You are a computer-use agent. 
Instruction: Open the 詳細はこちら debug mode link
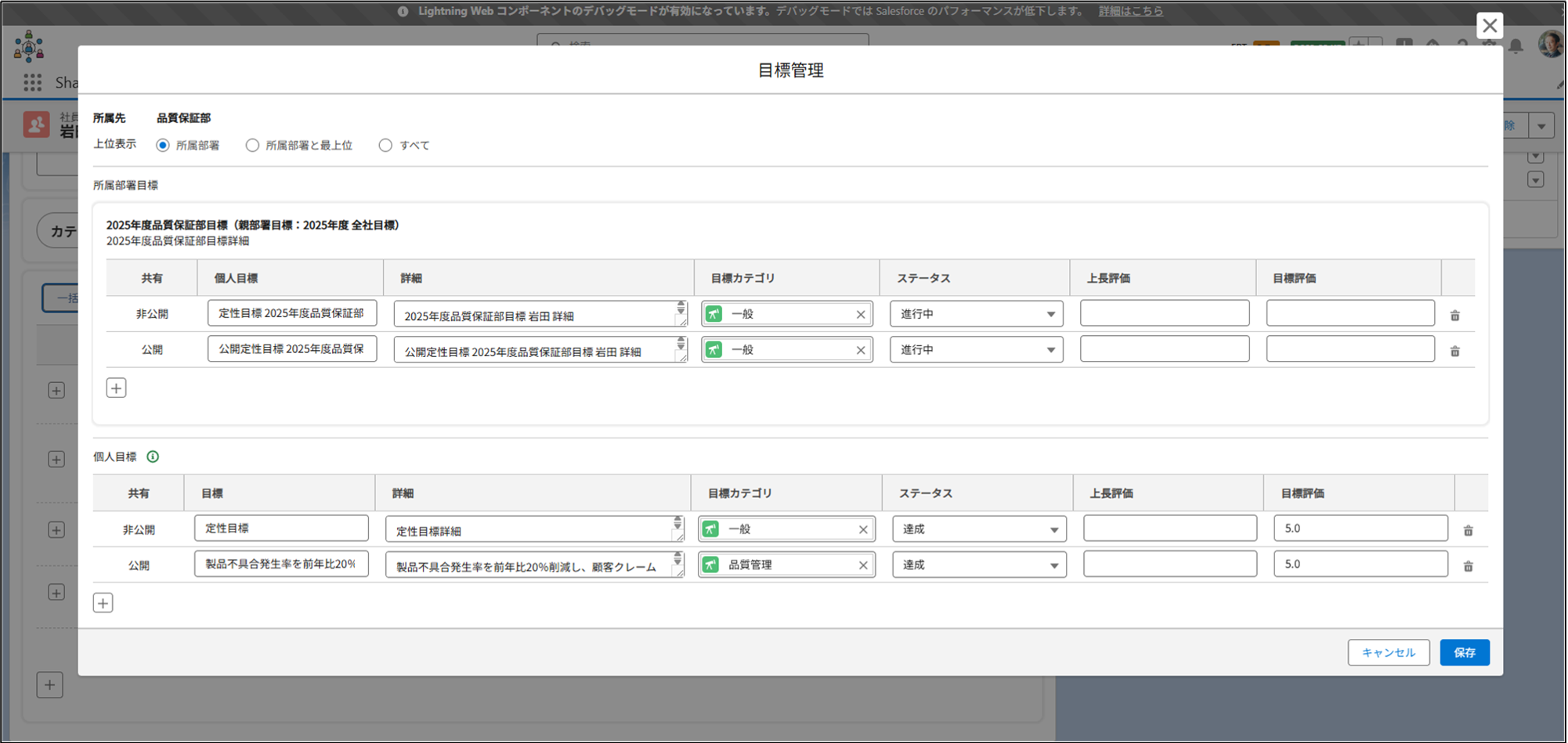pos(1130,11)
